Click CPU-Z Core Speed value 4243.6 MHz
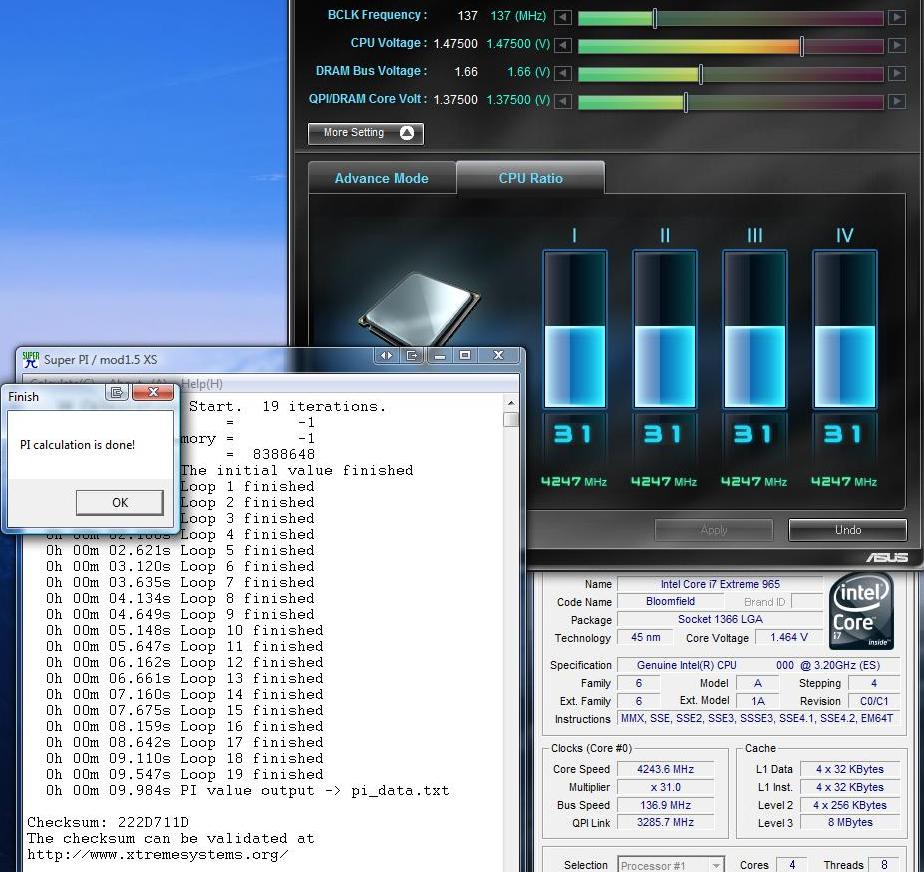 tap(665, 769)
